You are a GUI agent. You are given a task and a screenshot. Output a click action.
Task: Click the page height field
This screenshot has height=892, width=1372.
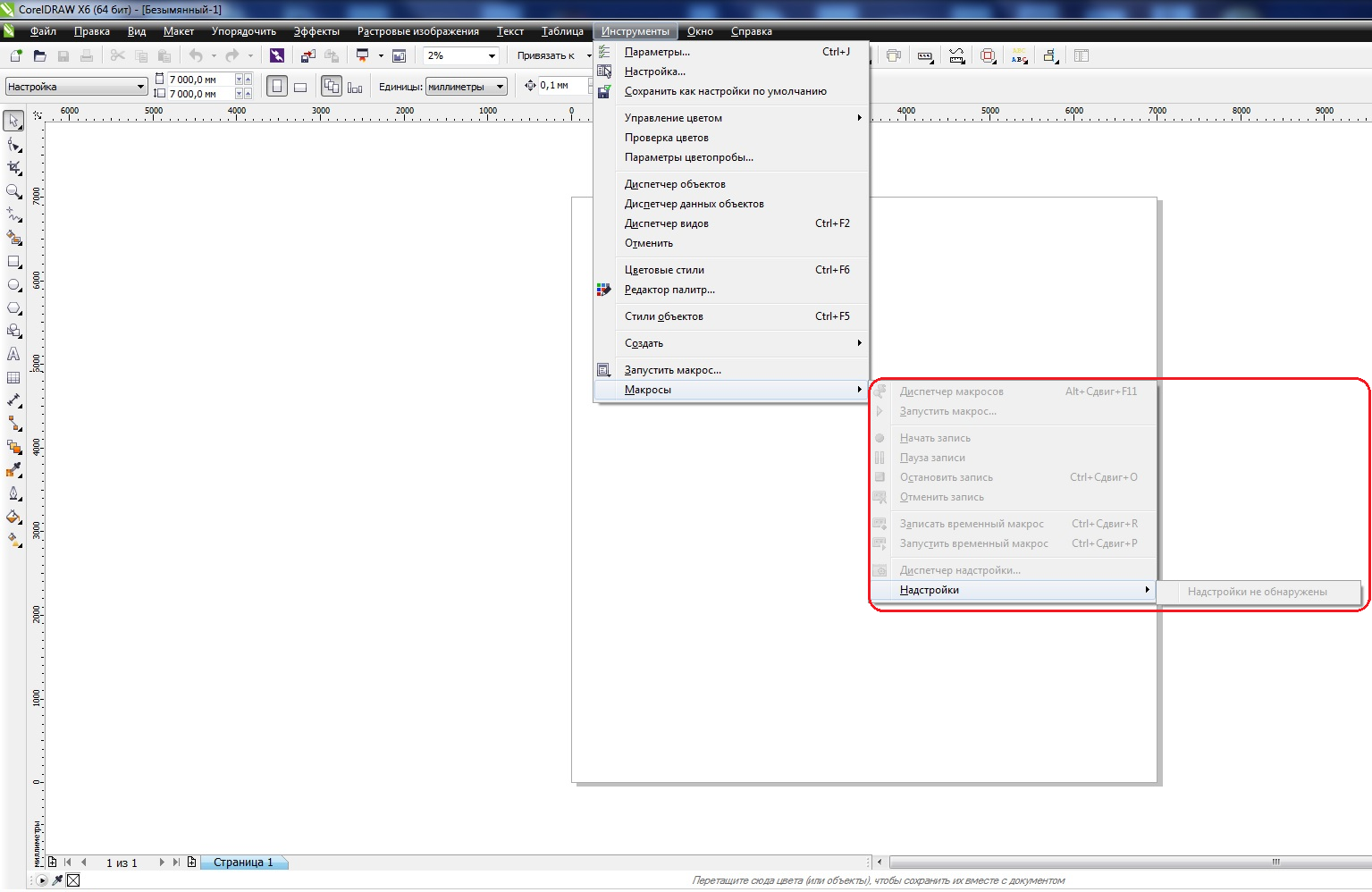pos(200,94)
